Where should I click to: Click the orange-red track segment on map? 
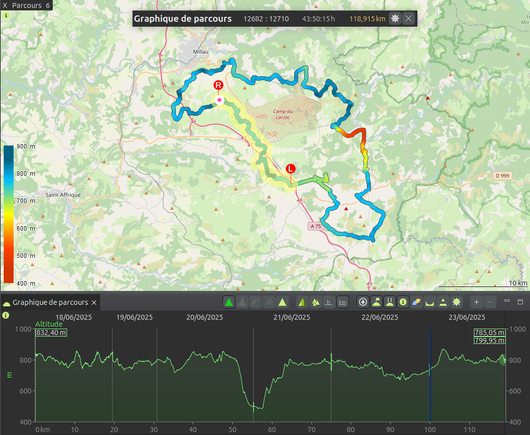(354, 133)
